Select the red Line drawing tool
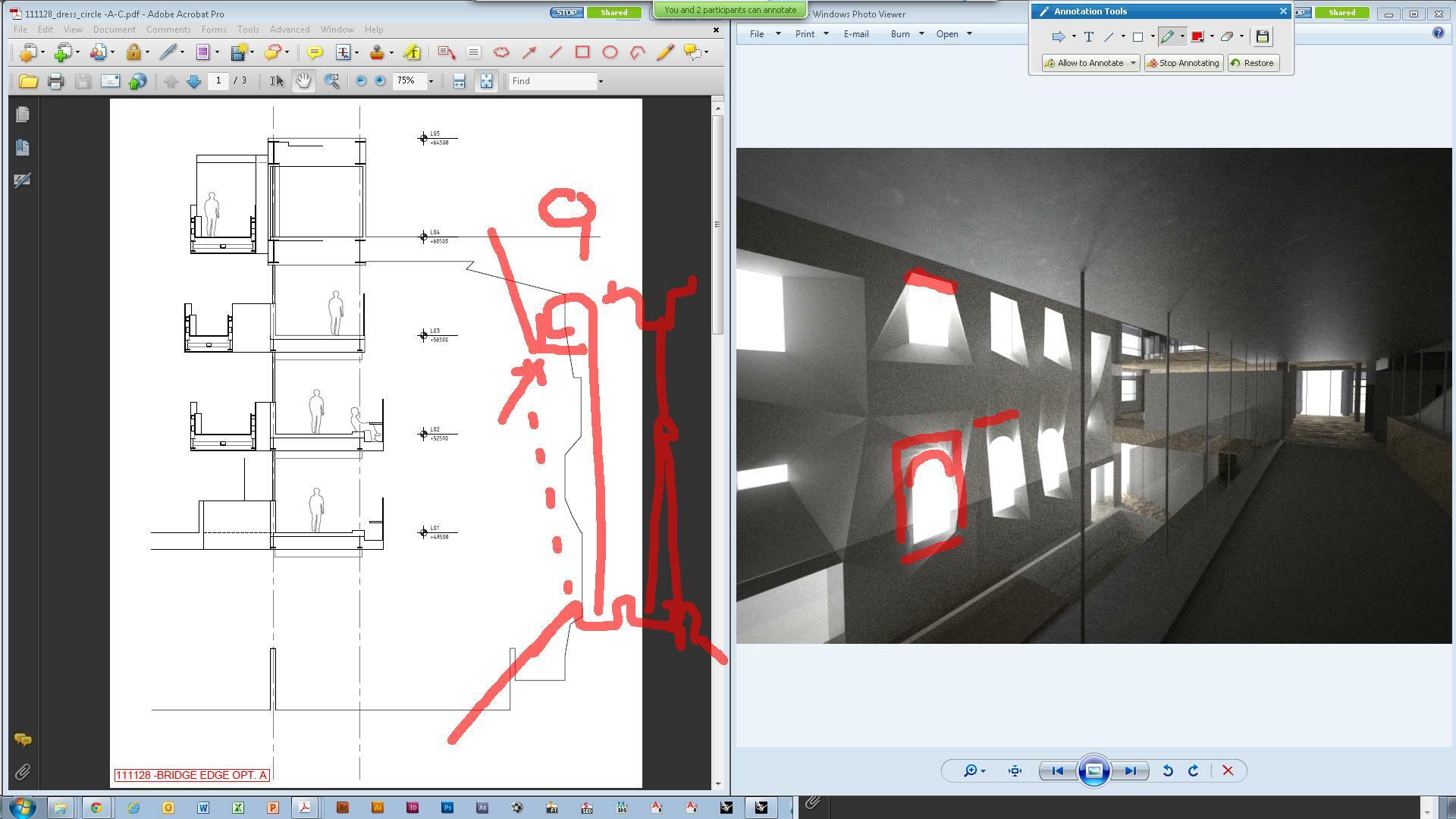The width and height of the screenshot is (1456, 819). point(556,52)
